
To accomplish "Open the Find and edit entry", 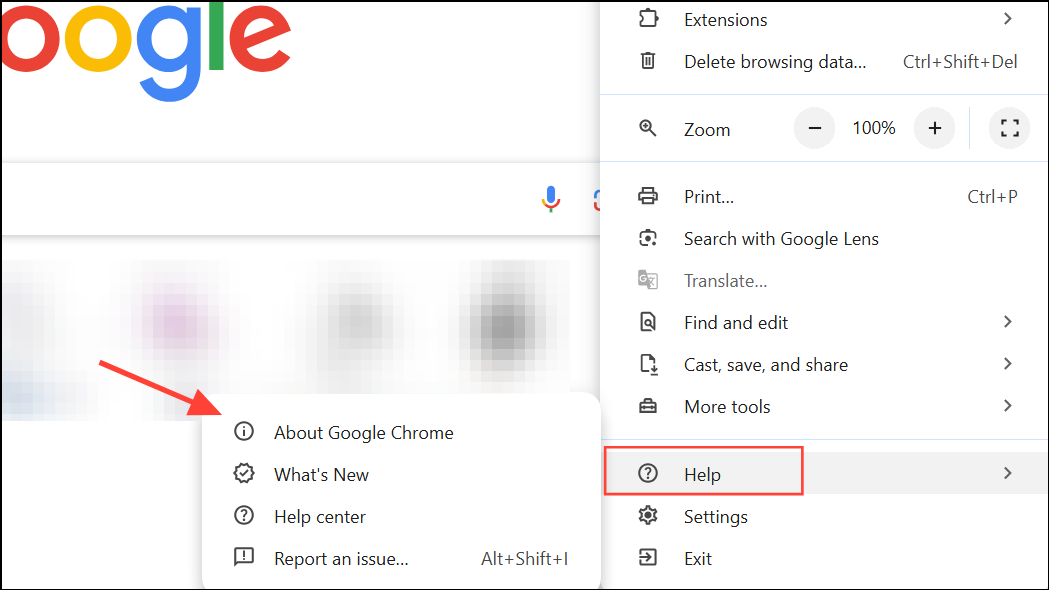I will 825,322.
